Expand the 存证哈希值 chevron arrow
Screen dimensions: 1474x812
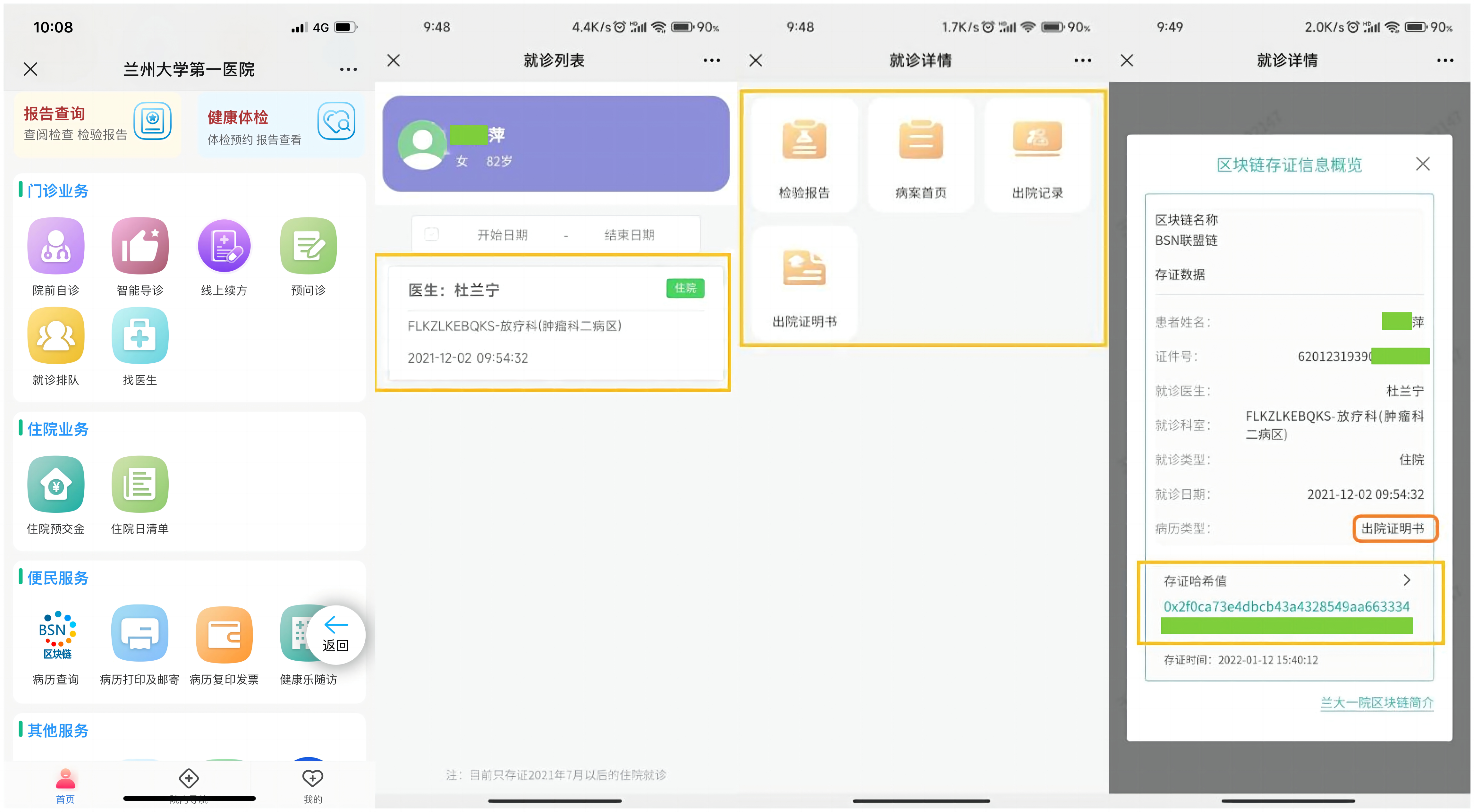(x=1407, y=580)
